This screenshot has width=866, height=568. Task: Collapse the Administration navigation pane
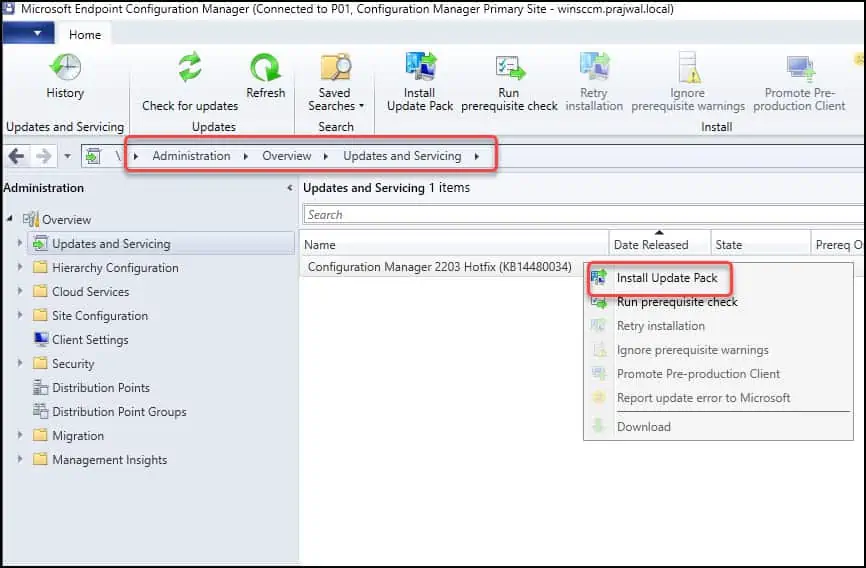[x=290, y=188]
